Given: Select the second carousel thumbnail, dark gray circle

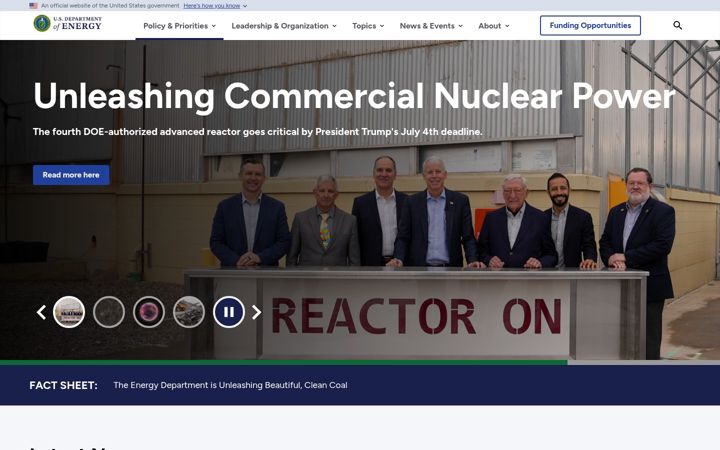Looking at the screenshot, I should tap(109, 312).
